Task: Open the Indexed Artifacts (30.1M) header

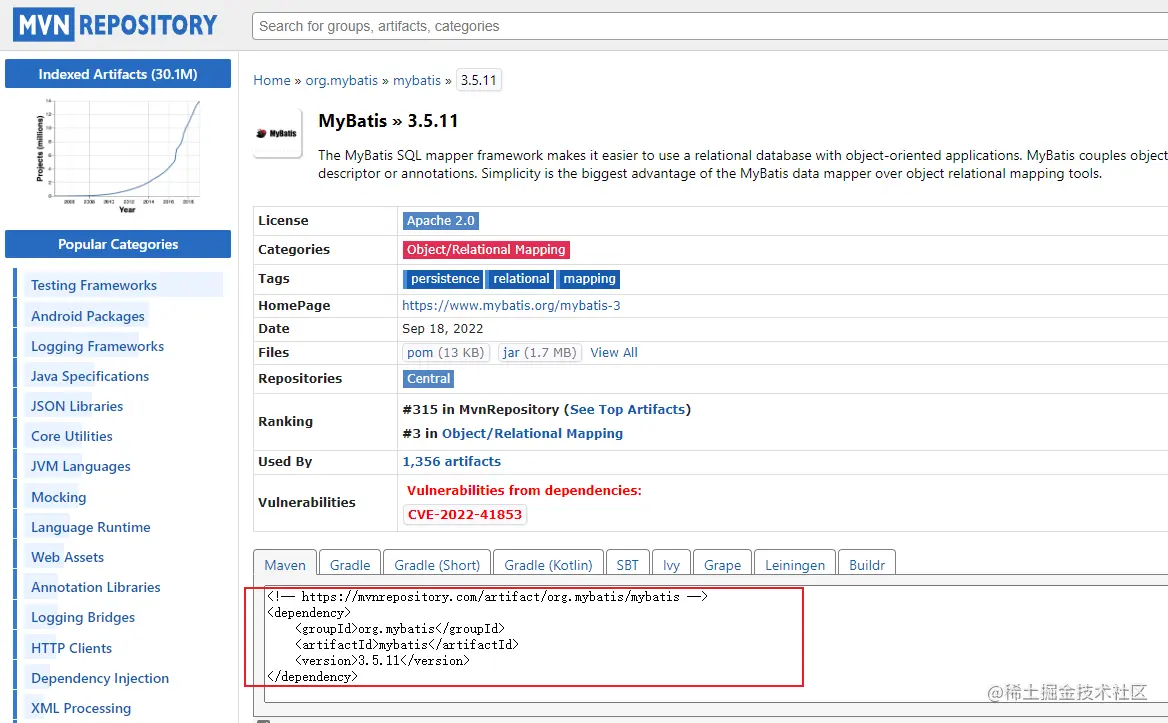Action: coord(118,74)
